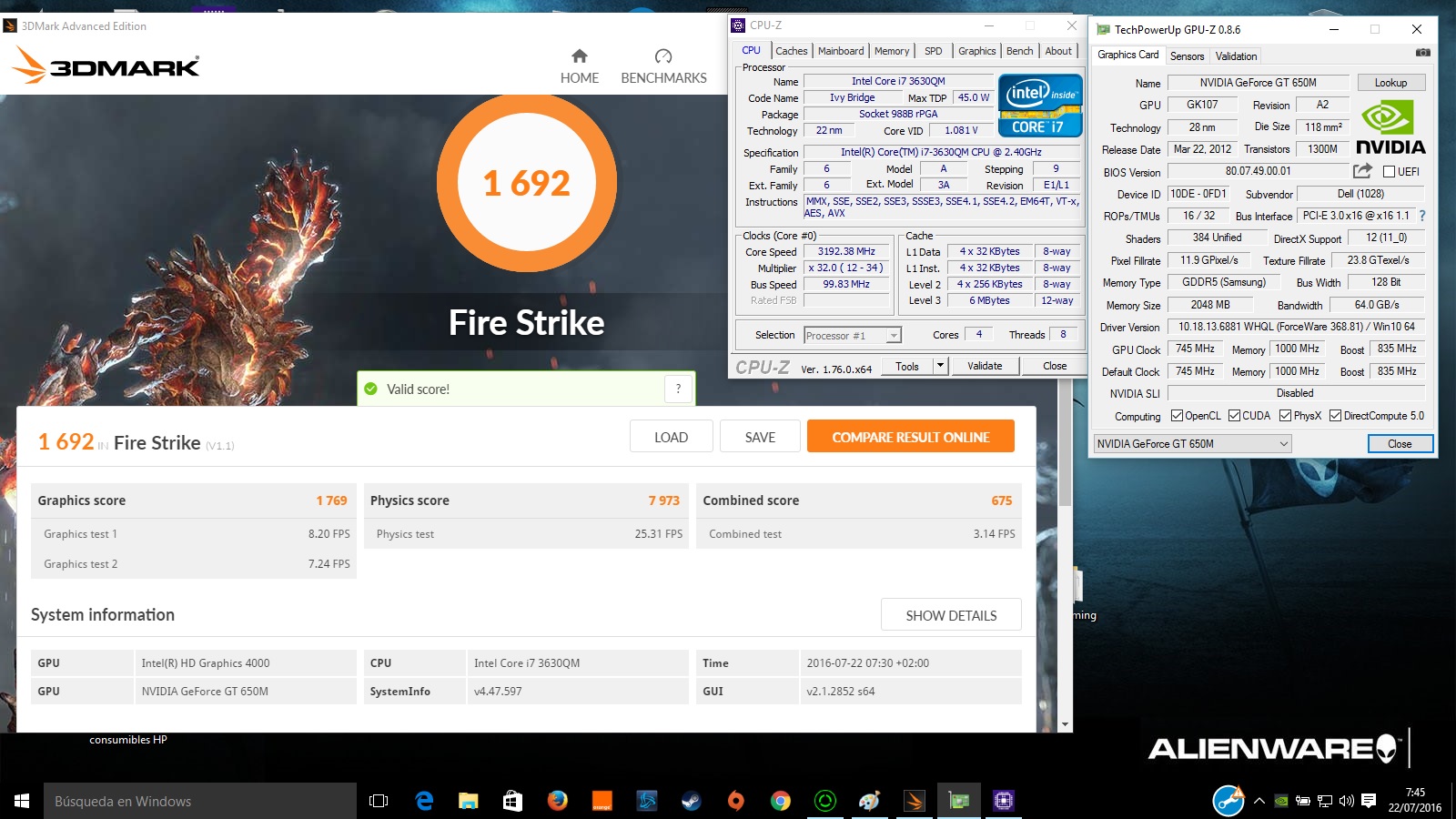Viewport: 1456px width, 819px height.
Task: Click the GPU-Z BIOS export share icon
Action: point(1362,171)
